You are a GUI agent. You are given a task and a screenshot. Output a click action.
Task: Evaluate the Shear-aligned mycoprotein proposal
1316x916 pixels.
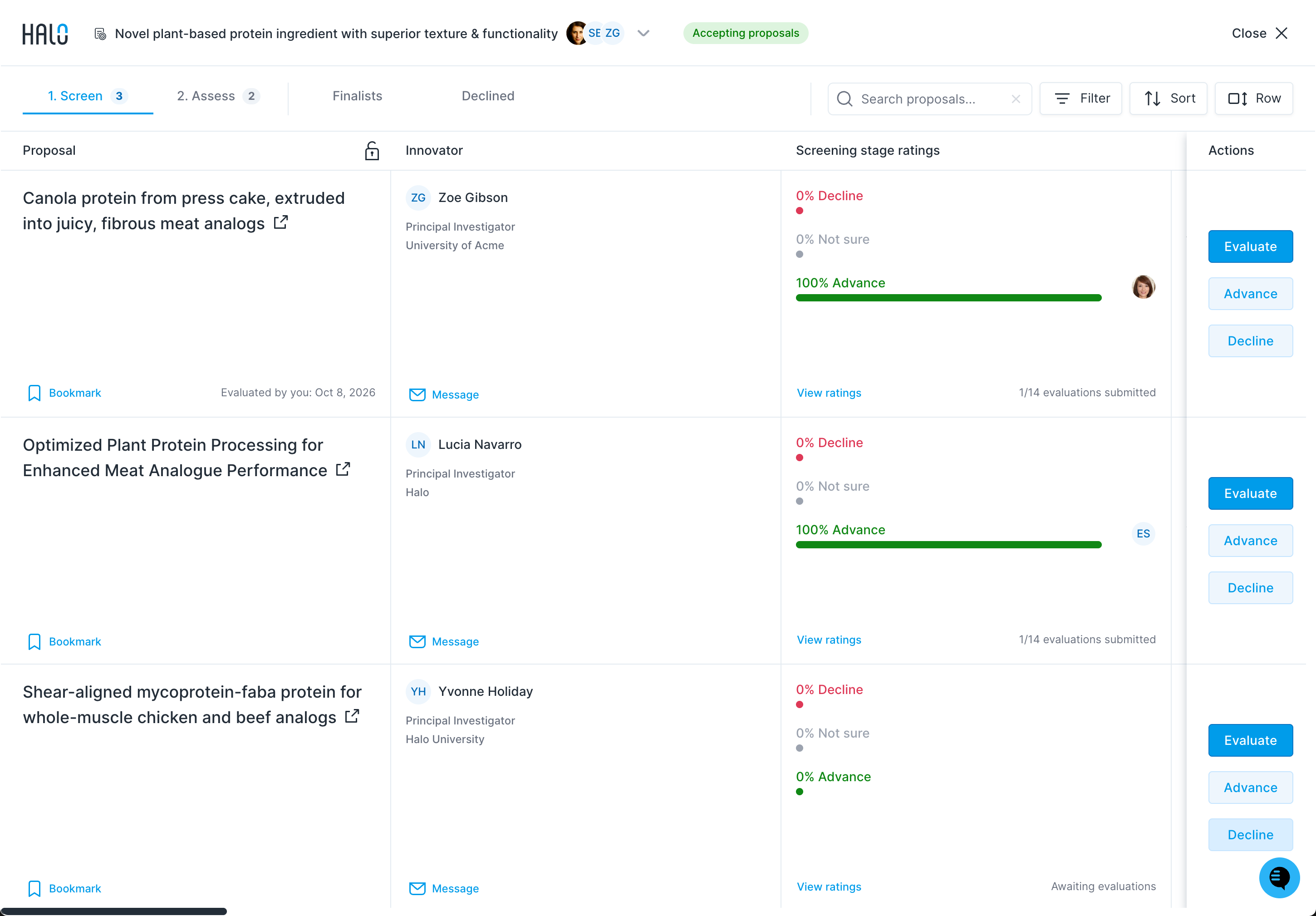click(x=1250, y=740)
